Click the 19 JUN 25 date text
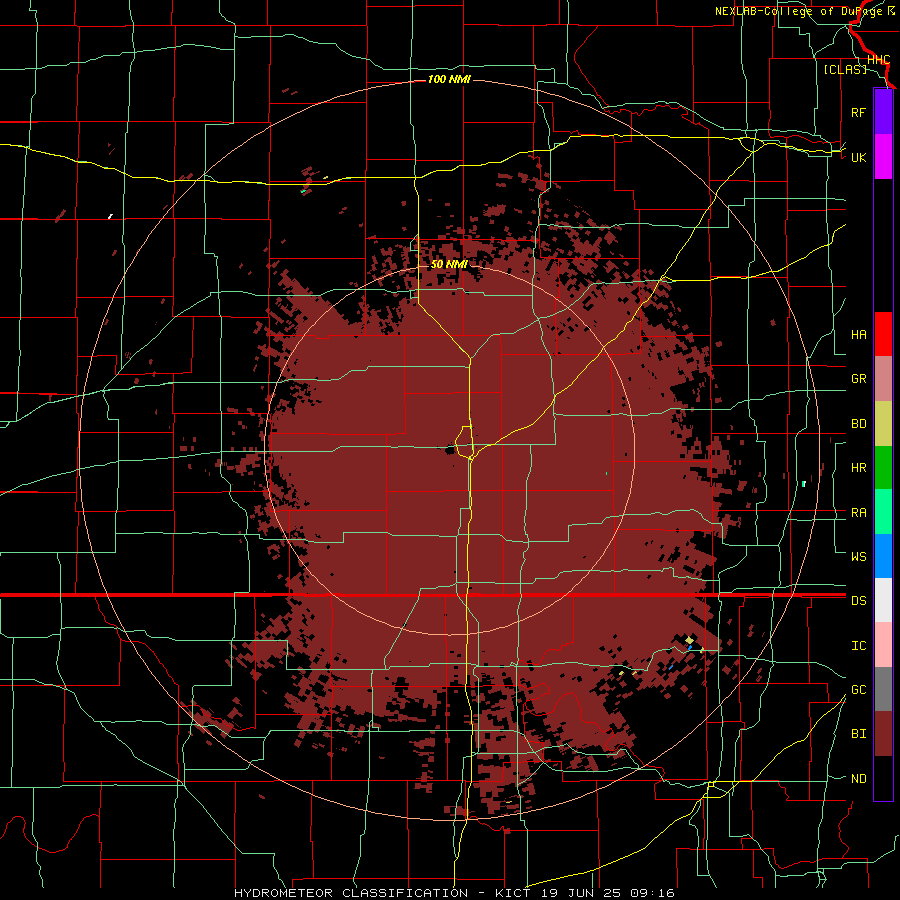This screenshot has height=900, width=900. point(579,893)
